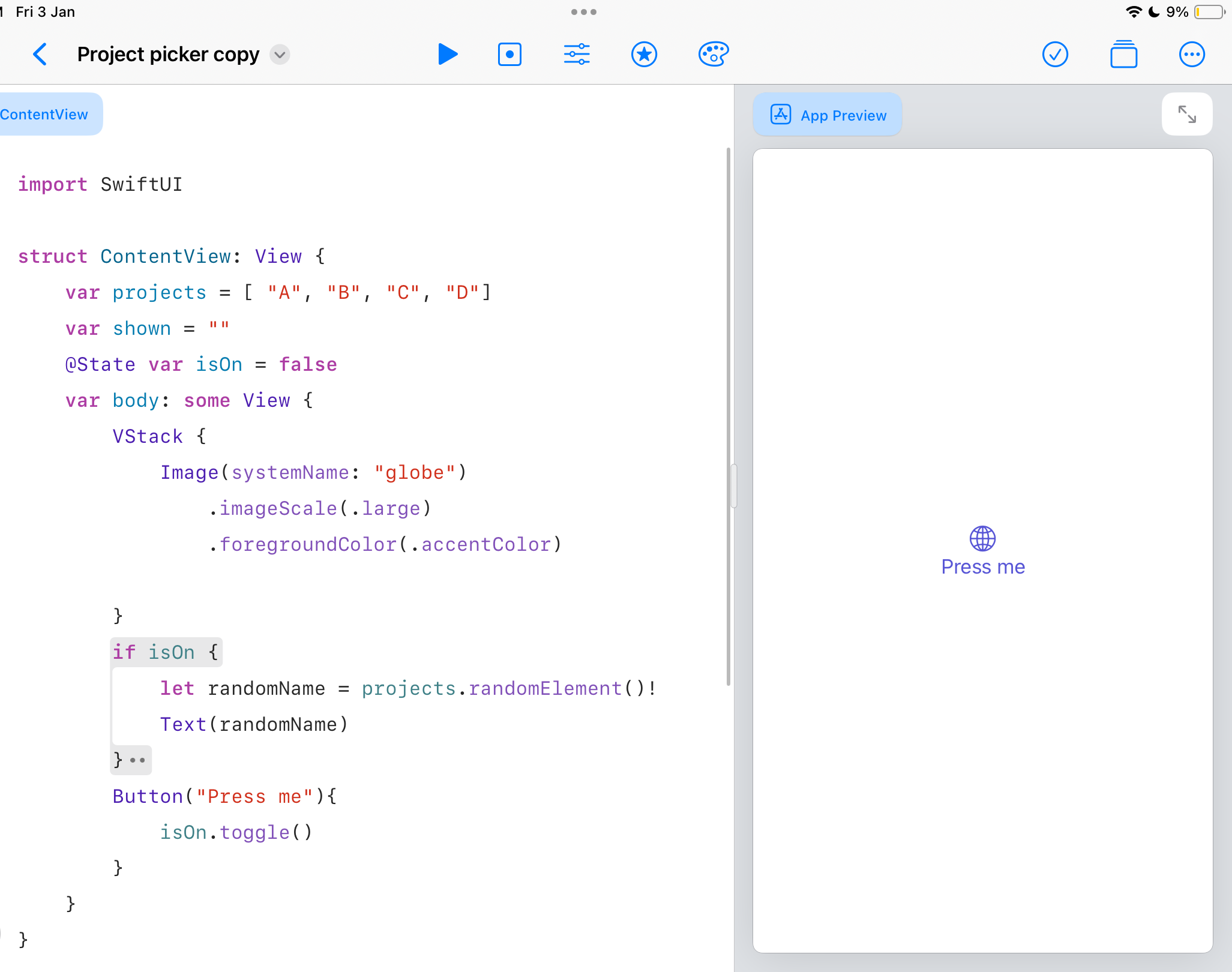Viewport: 1232px width, 972px height.
Task: Click the star-in-circle toolbar icon
Action: (x=644, y=55)
